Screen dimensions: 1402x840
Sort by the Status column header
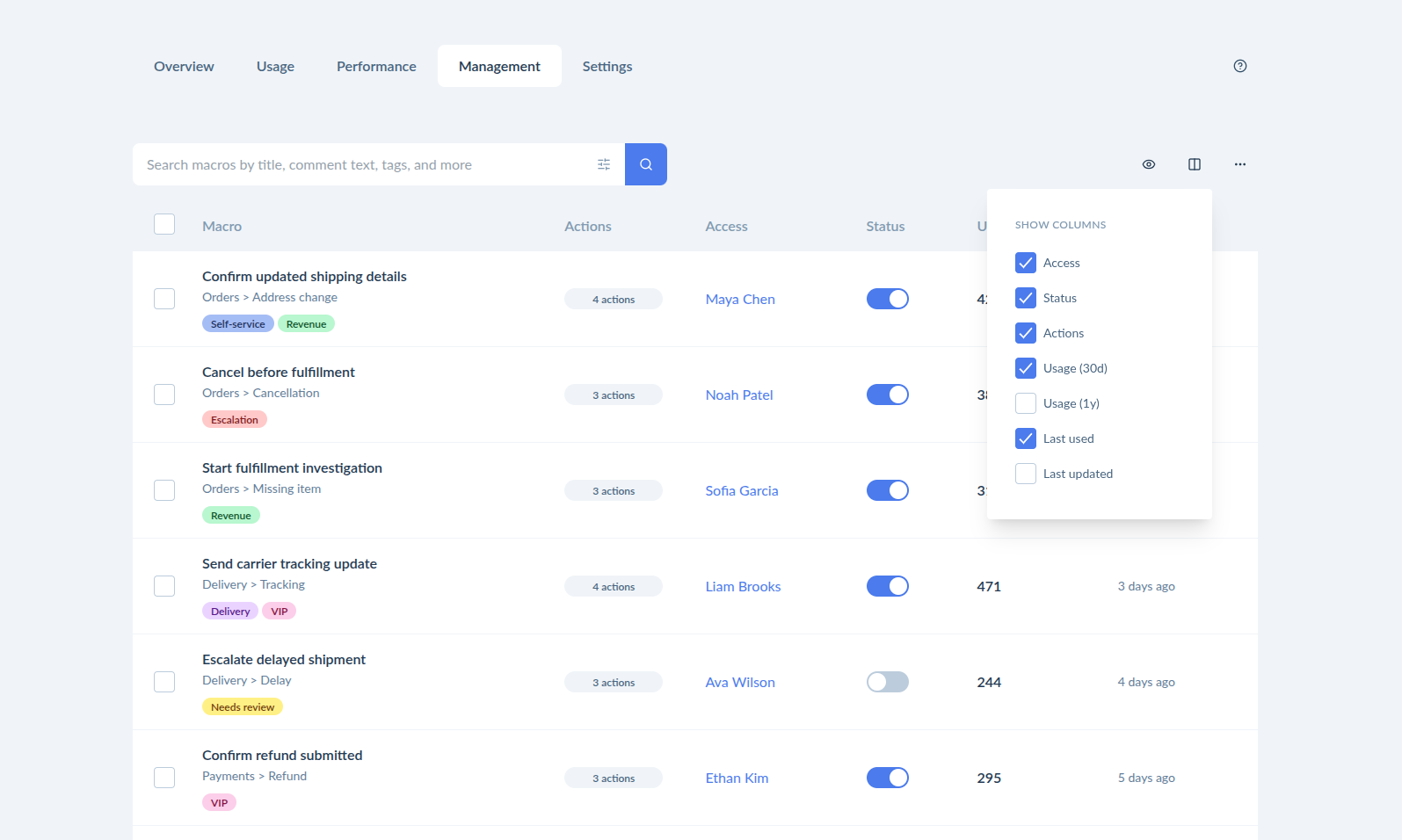click(x=885, y=226)
